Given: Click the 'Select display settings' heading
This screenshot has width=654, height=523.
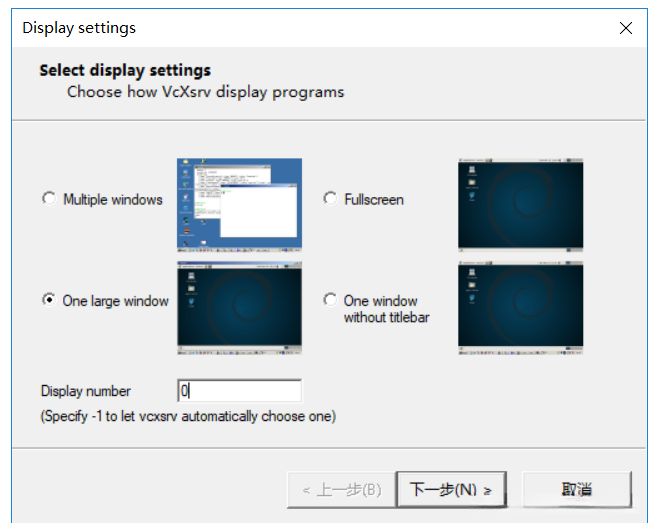Looking at the screenshot, I should 125,70.
